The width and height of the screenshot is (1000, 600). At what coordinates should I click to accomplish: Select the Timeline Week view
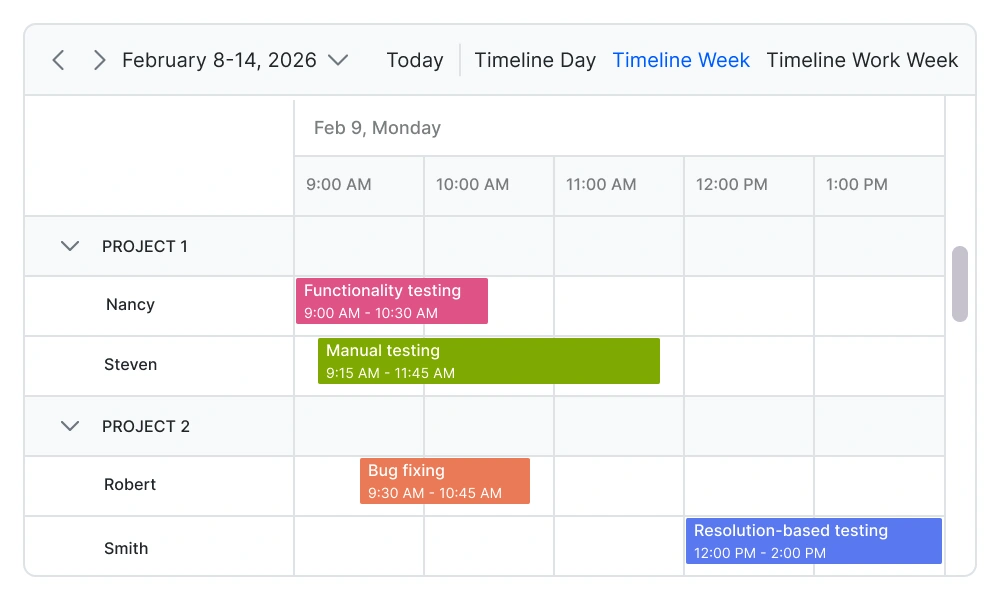tap(681, 60)
